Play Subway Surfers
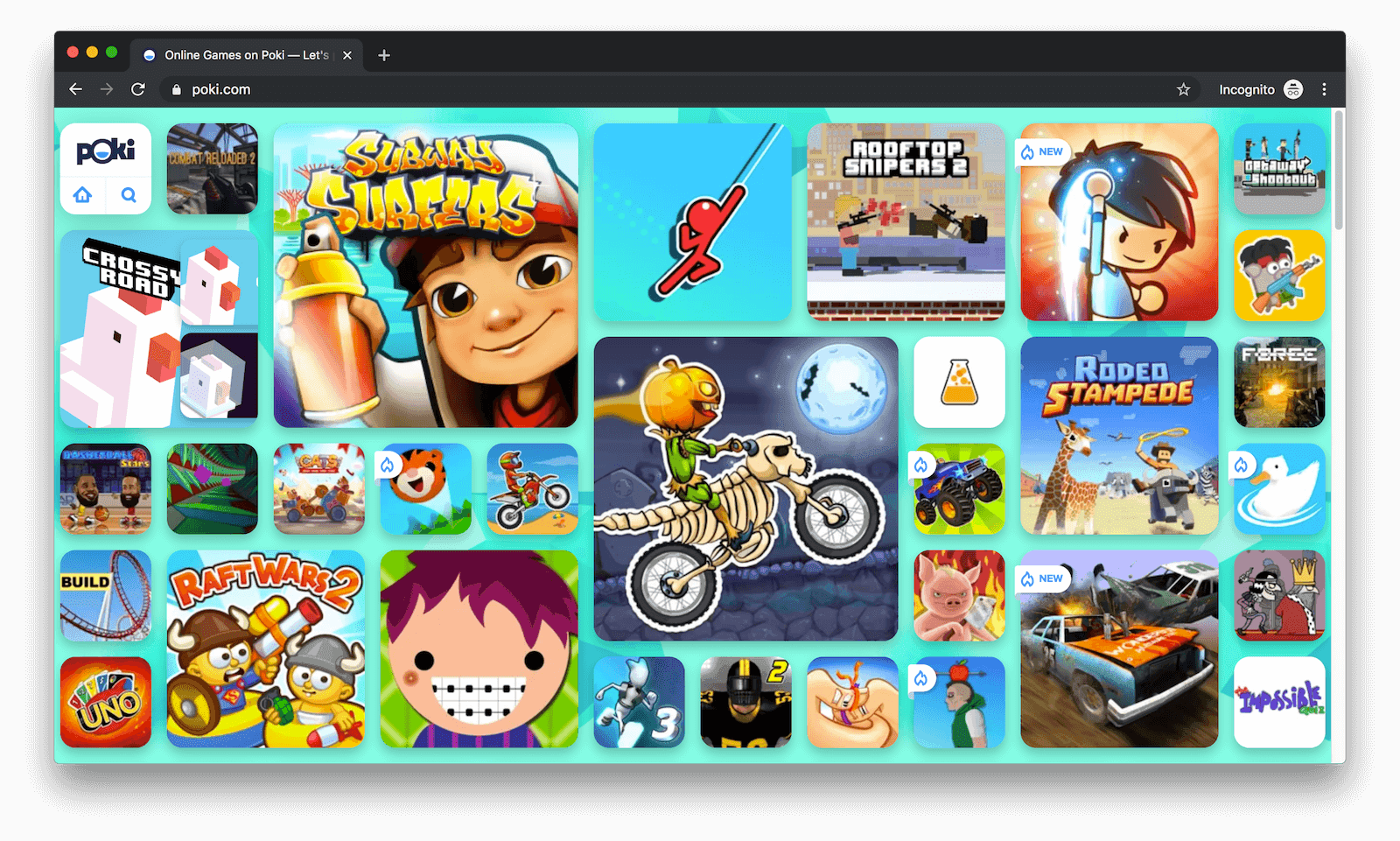Viewport: 1400px width, 841px height. pos(426,276)
